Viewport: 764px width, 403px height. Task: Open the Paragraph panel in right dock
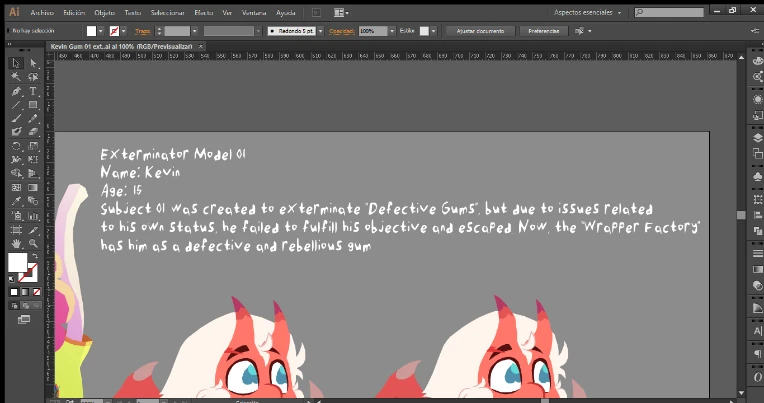coord(757,354)
